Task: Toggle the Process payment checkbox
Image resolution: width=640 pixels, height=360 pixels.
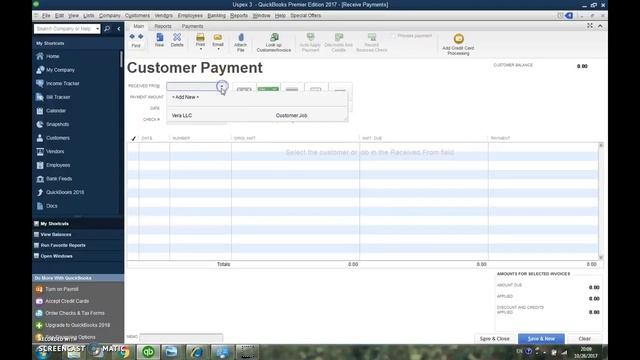Action: (394, 36)
